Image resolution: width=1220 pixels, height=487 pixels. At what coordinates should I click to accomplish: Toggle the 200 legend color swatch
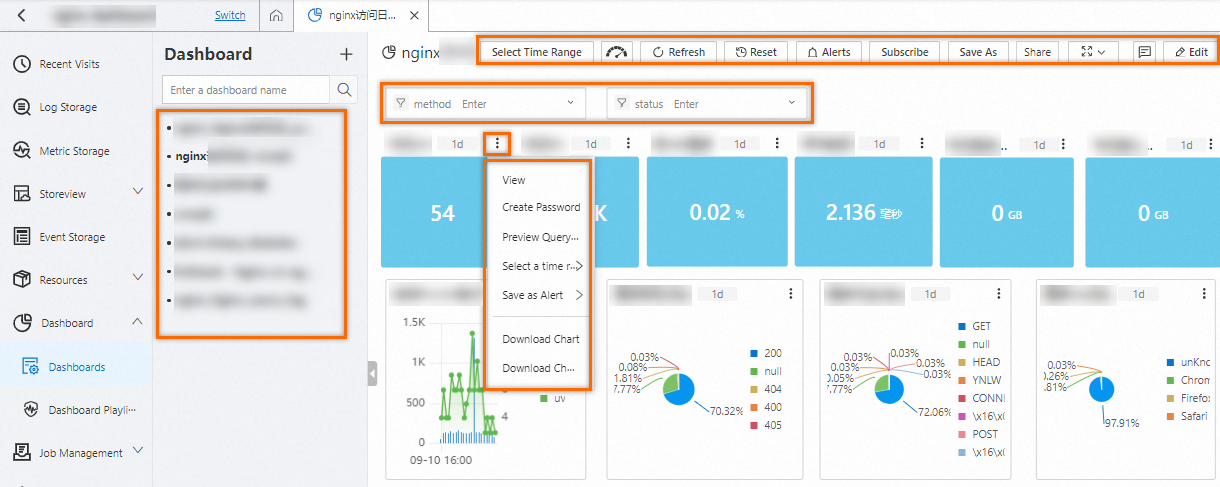click(x=752, y=354)
